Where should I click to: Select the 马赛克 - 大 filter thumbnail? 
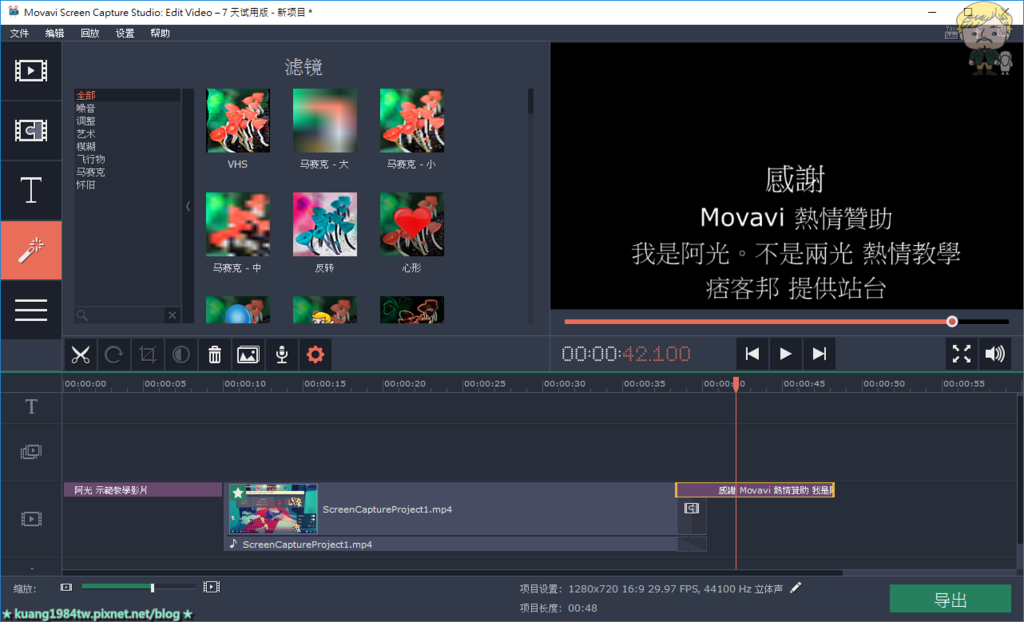pos(325,121)
